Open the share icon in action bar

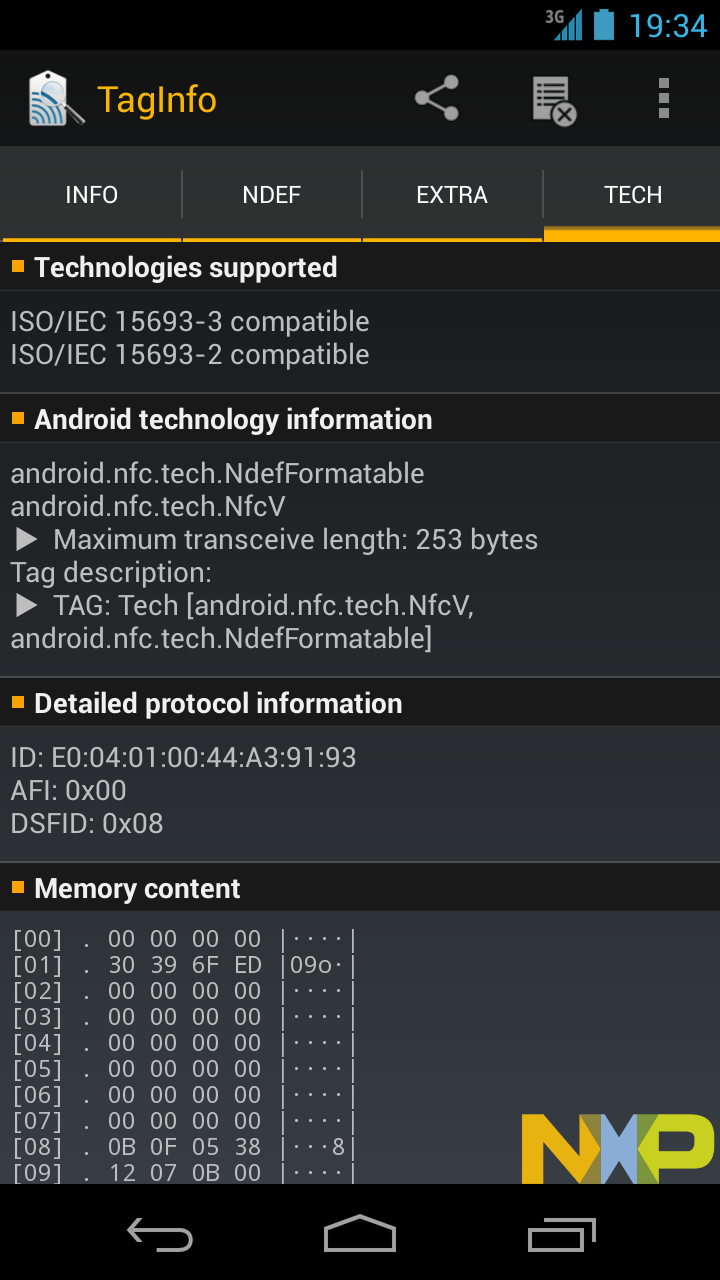click(x=436, y=99)
